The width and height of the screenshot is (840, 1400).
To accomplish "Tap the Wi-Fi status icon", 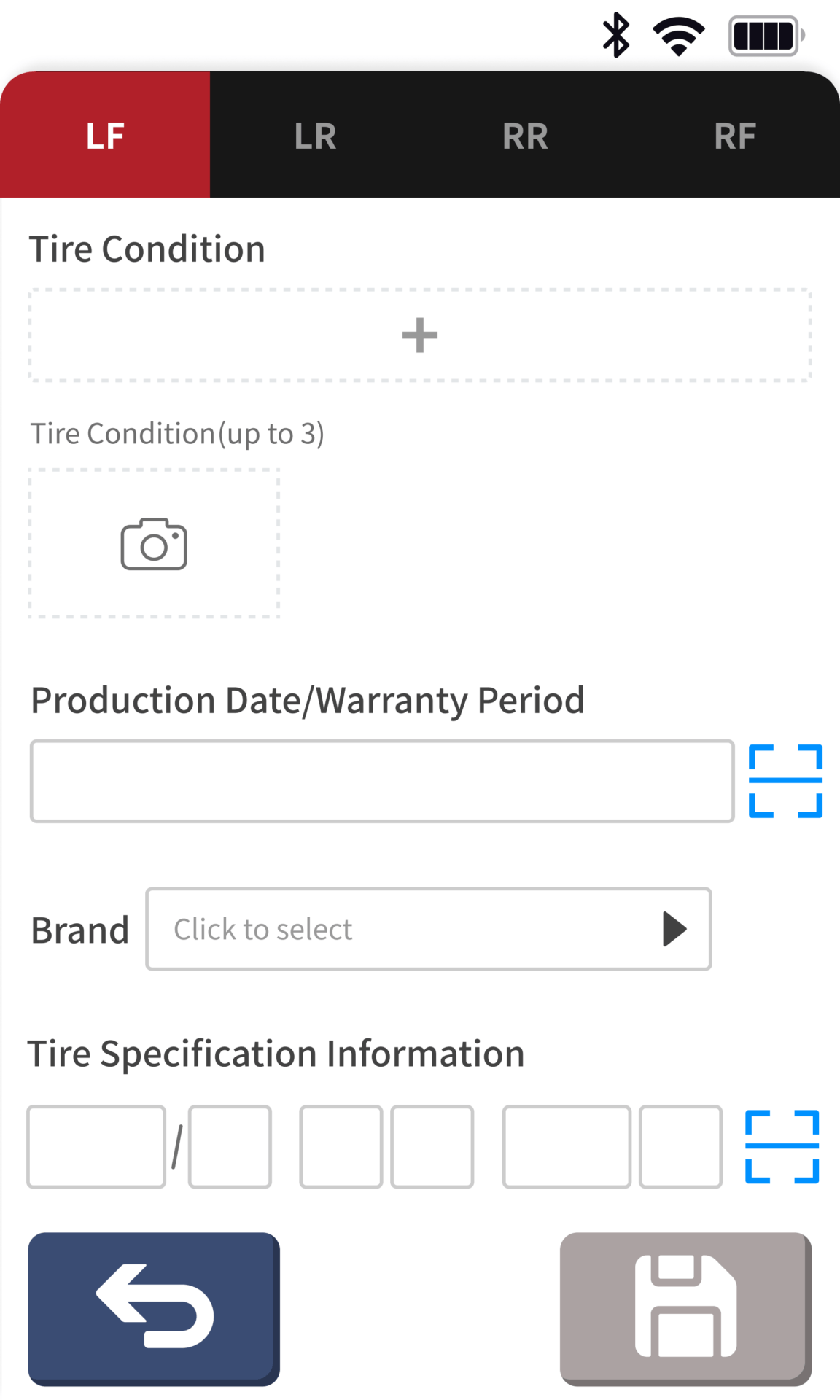I will click(x=679, y=36).
